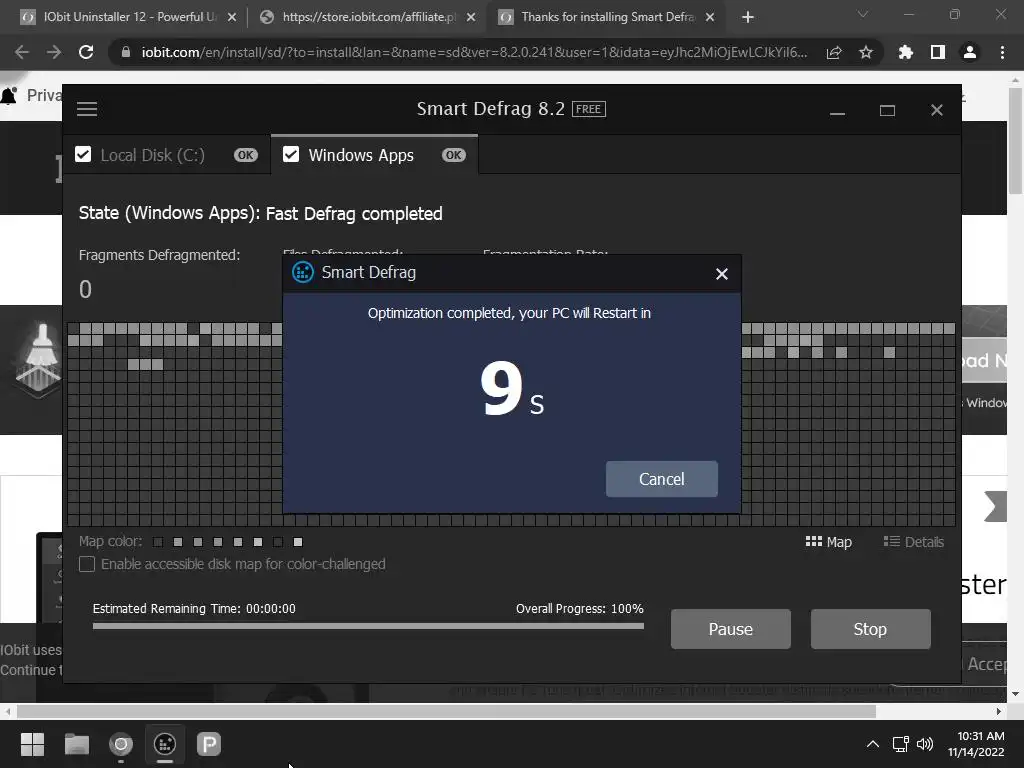1024x768 pixels.
Task: Click the Smart Defrag logo in dialog
Action: pyautogui.click(x=302, y=272)
